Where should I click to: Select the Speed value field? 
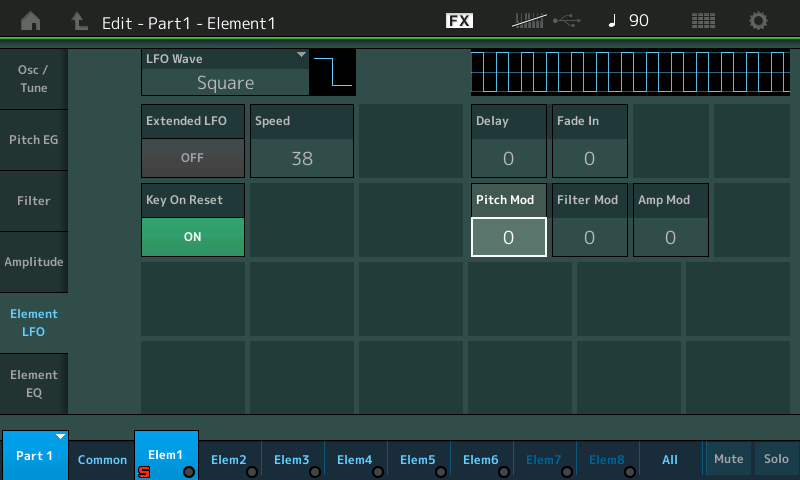click(x=301, y=158)
